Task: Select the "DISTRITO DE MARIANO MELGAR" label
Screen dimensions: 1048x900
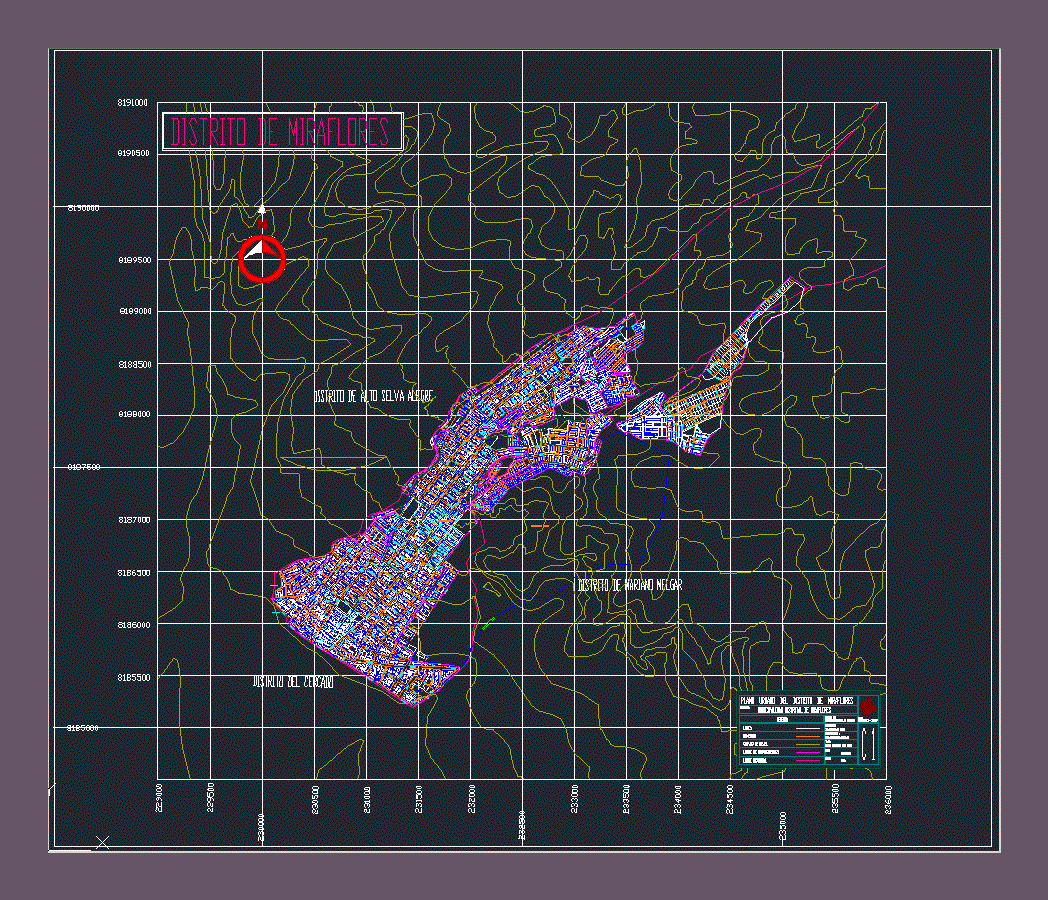Action: pyautogui.click(x=630, y=585)
